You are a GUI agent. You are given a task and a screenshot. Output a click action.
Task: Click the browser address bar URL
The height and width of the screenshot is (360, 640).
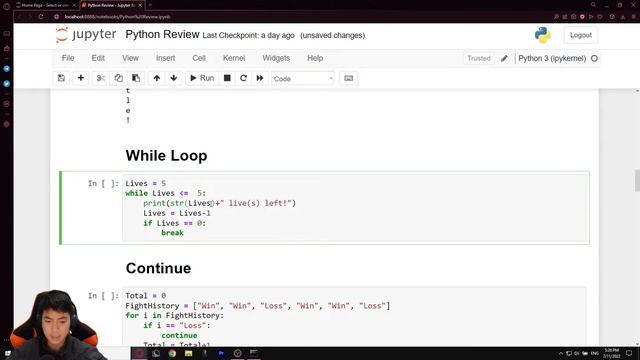pos(118,17)
